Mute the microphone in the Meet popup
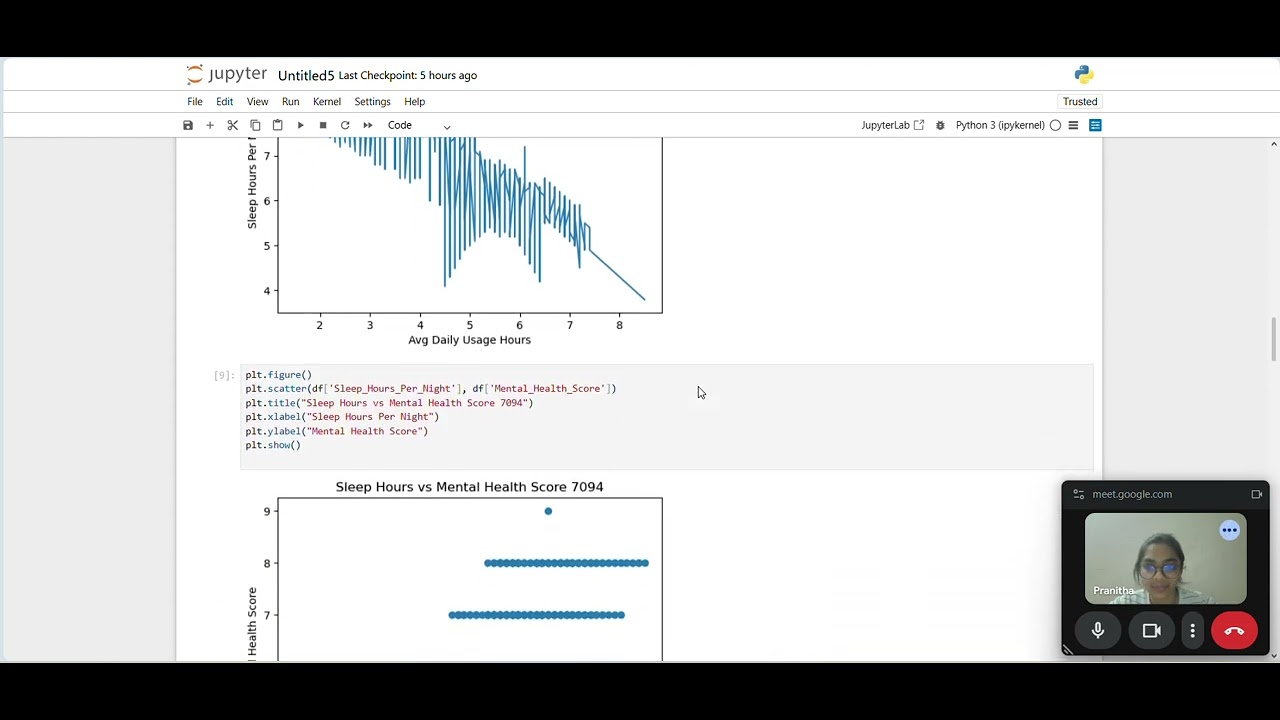Image resolution: width=1280 pixels, height=720 pixels. (x=1098, y=631)
